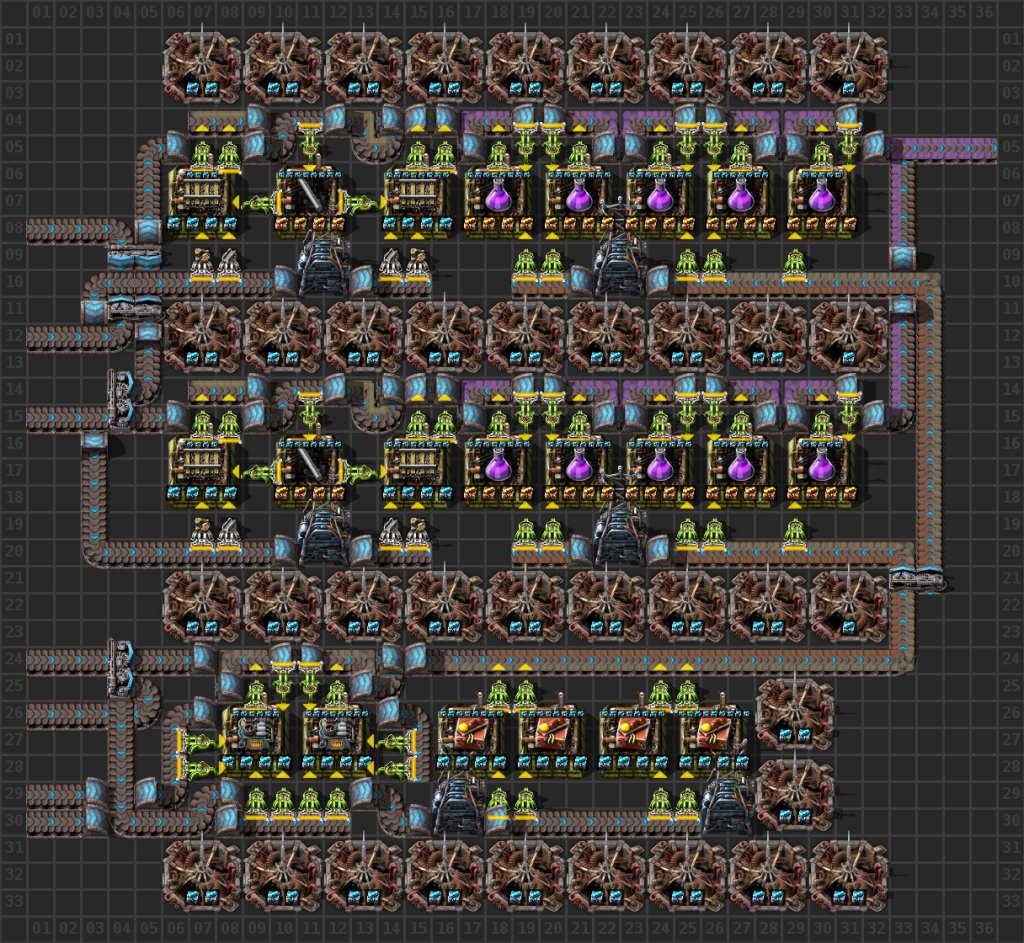Select the iron stick assembler spanning rows 16-18
The width and height of the screenshot is (1024, 943).
309,470
